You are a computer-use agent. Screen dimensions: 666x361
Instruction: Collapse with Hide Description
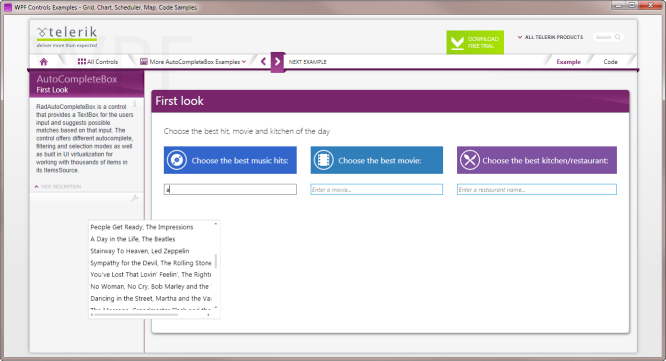(58, 186)
